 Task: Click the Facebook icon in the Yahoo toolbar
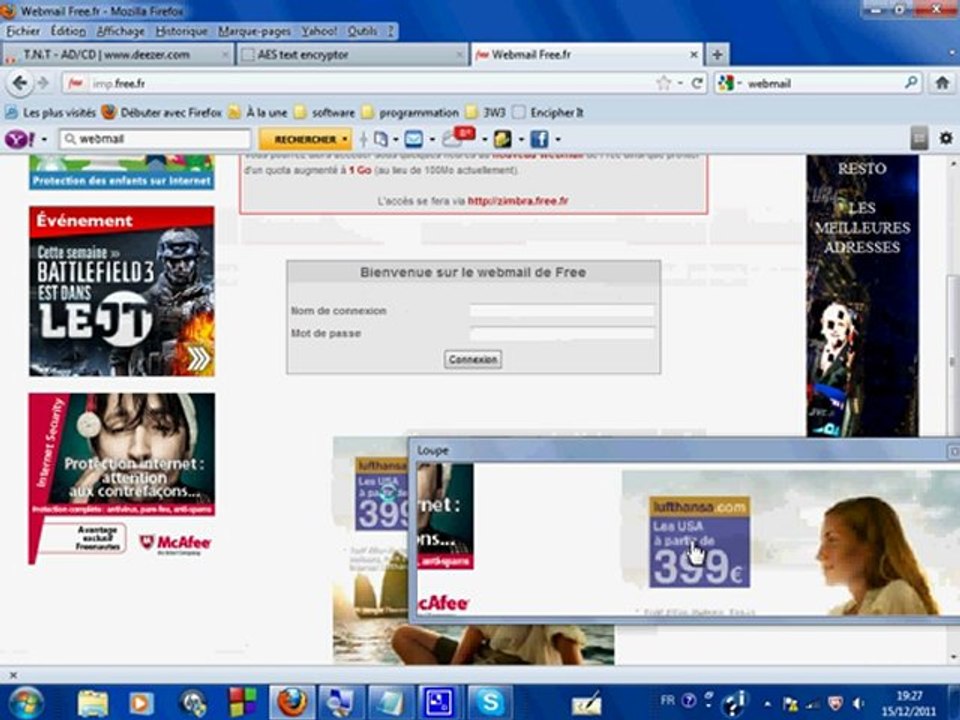pos(539,139)
